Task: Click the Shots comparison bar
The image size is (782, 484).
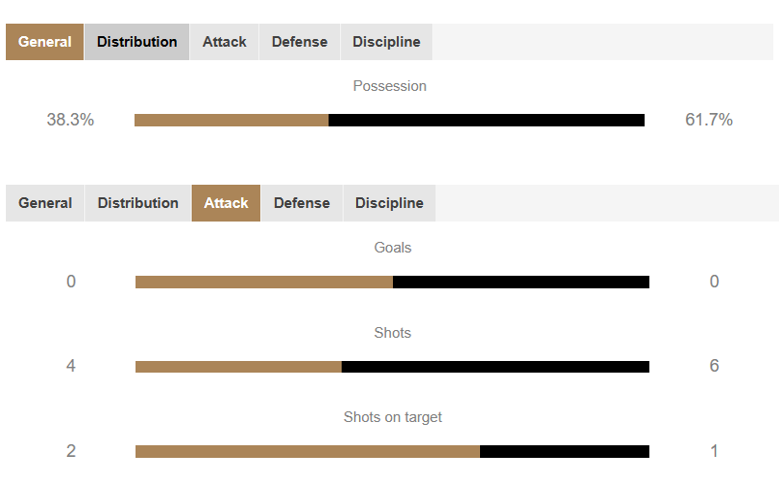Action: click(392, 367)
